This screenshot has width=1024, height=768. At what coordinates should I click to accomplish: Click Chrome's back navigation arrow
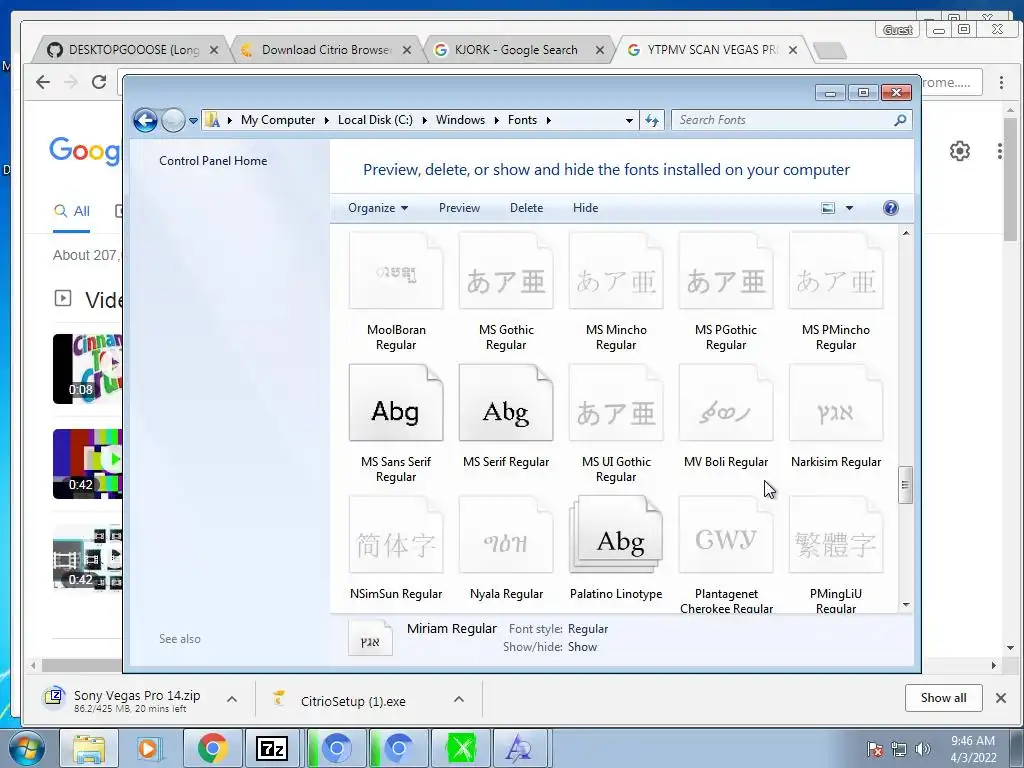click(43, 82)
